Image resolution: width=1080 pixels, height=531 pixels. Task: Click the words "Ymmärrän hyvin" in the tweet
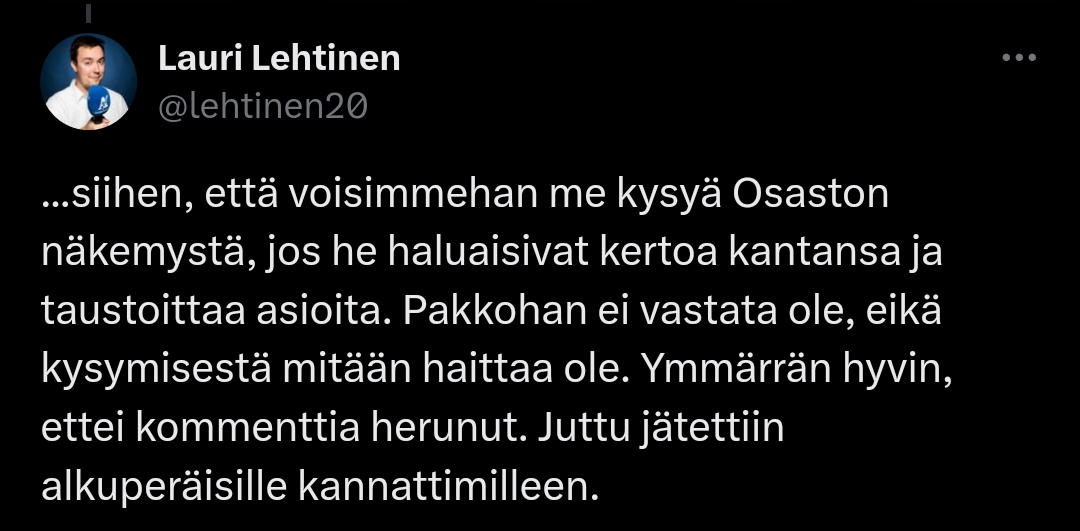794,370
